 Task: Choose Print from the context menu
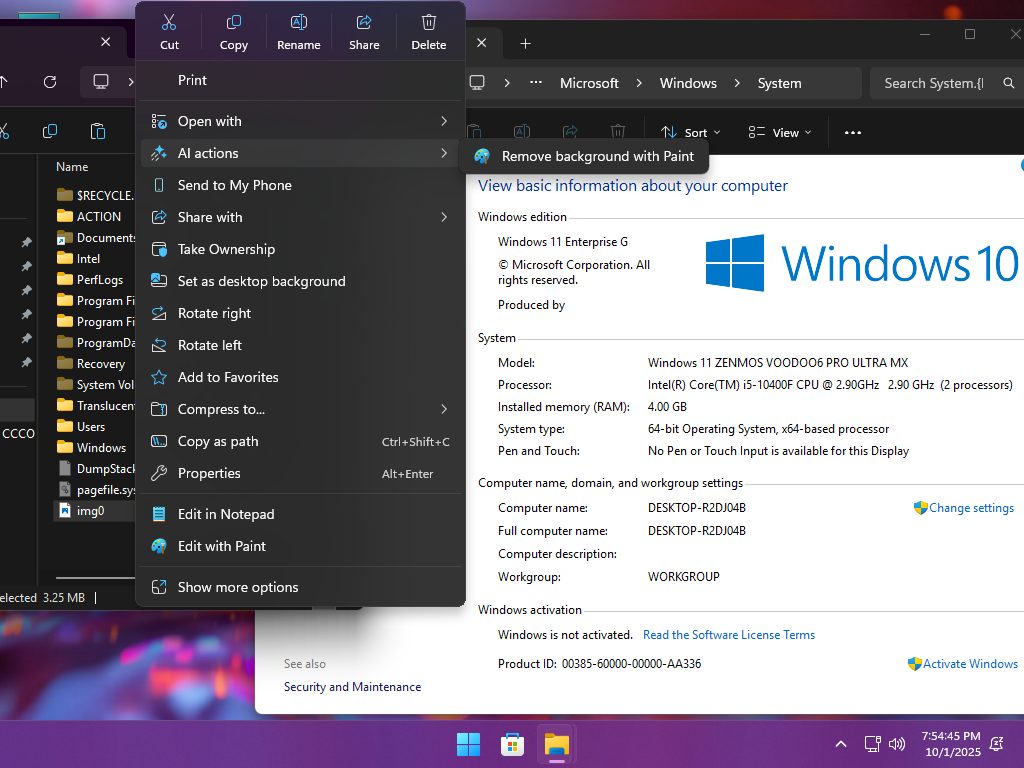[300, 80]
